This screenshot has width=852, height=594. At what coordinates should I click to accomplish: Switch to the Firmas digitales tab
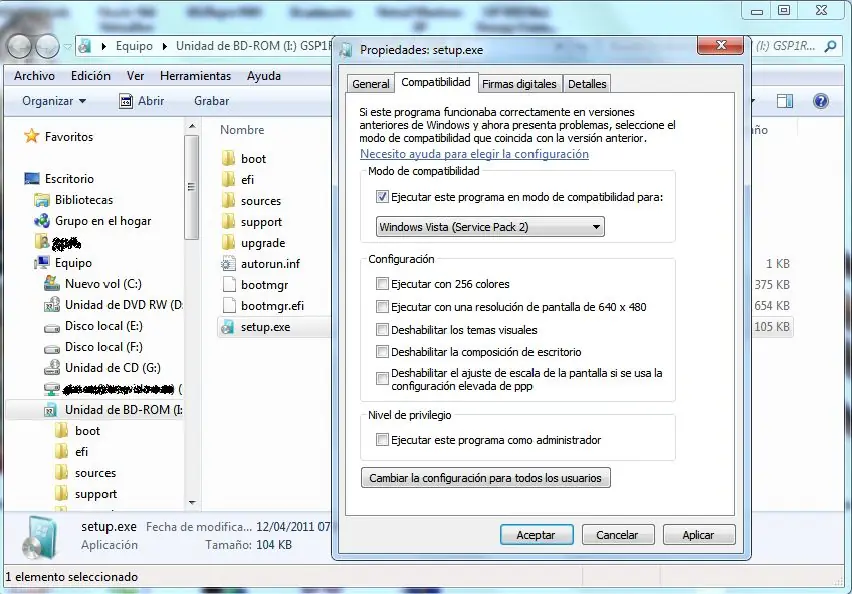pos(519,84)
